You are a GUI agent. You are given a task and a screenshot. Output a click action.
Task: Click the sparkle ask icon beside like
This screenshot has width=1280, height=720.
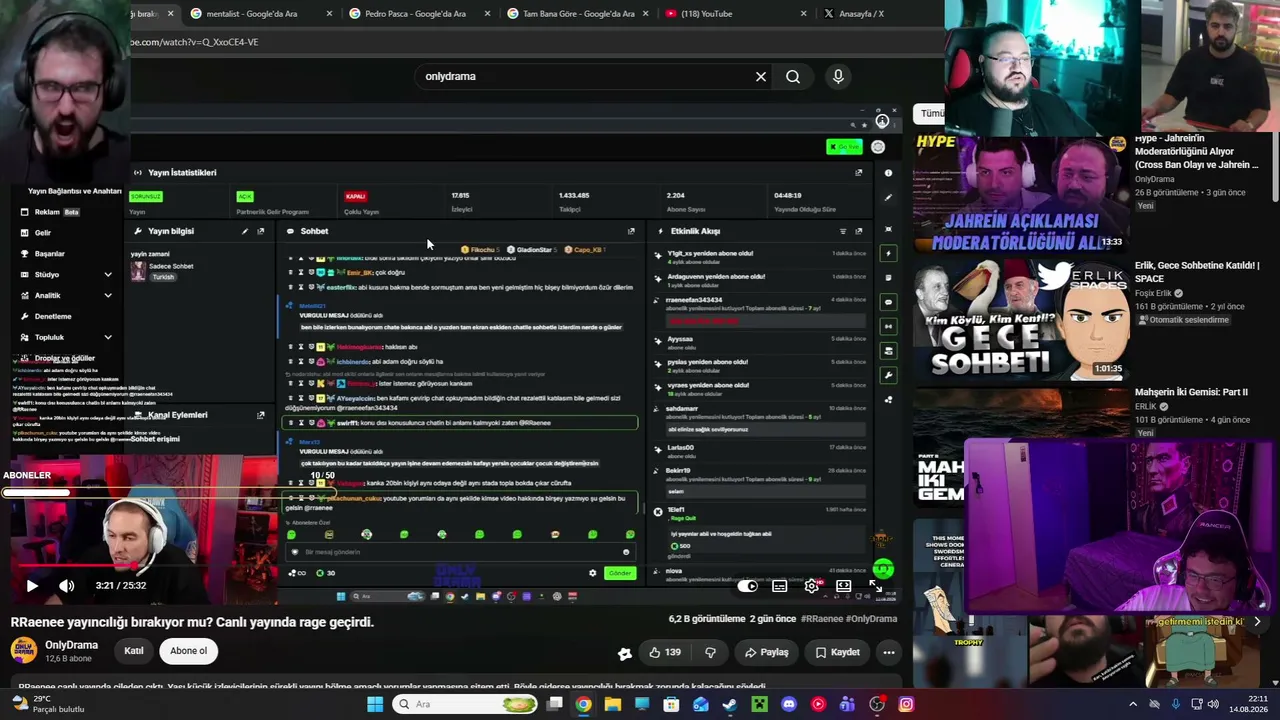pos(625,653)
